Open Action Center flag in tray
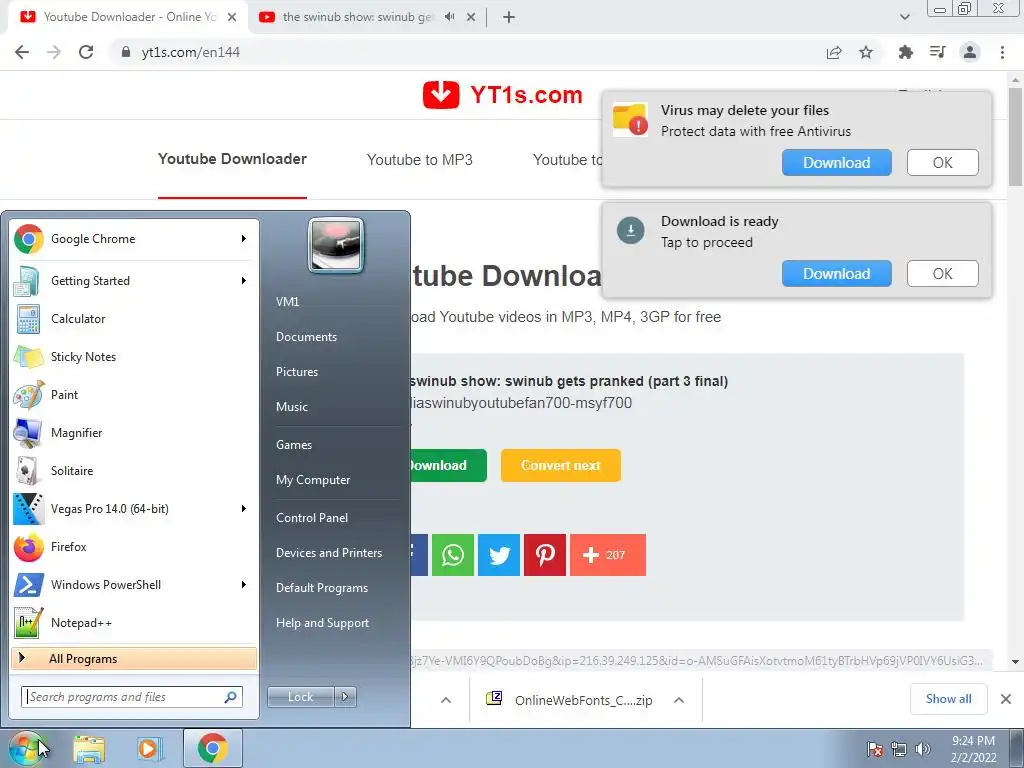This screenshot has width=1024, height=768. coord(875,749)
